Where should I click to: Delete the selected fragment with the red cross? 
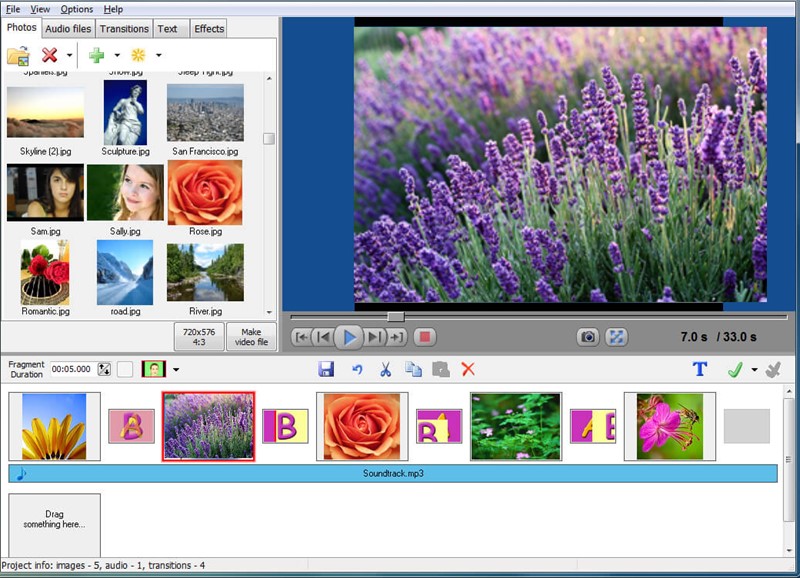[x=468, y=369]
